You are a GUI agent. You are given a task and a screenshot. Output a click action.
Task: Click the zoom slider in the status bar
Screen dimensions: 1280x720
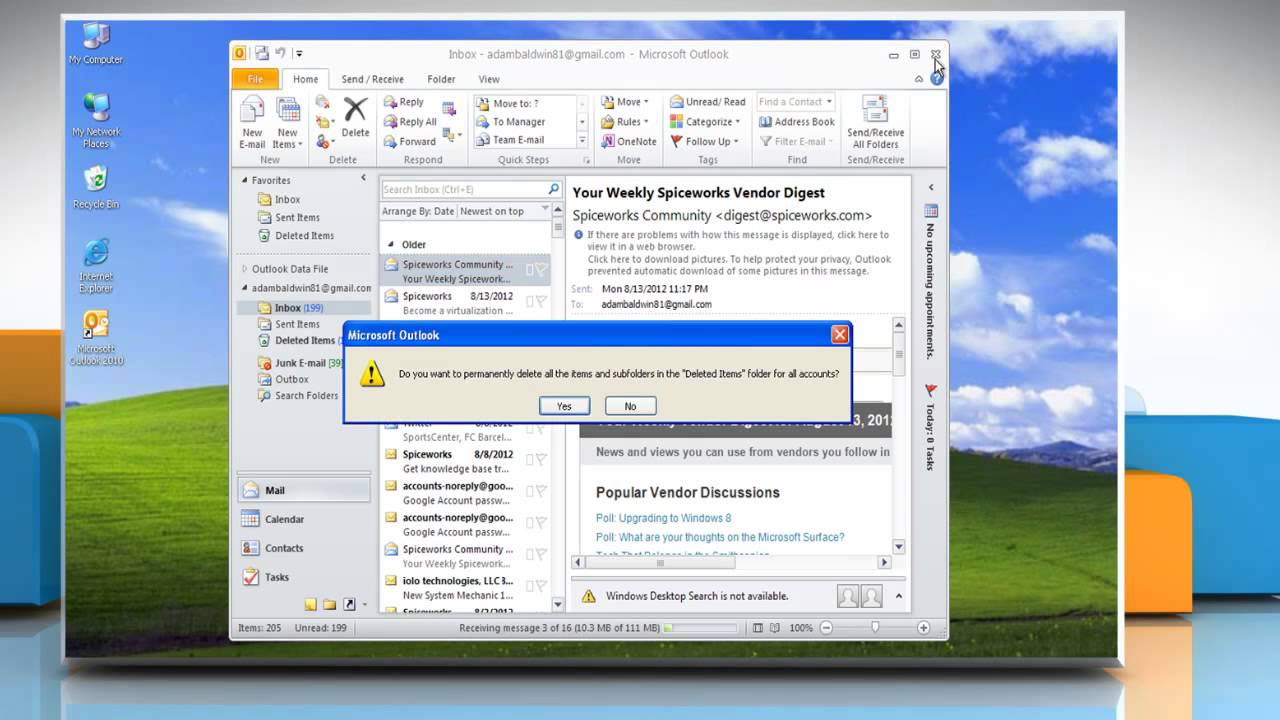(x=875, y=628)
